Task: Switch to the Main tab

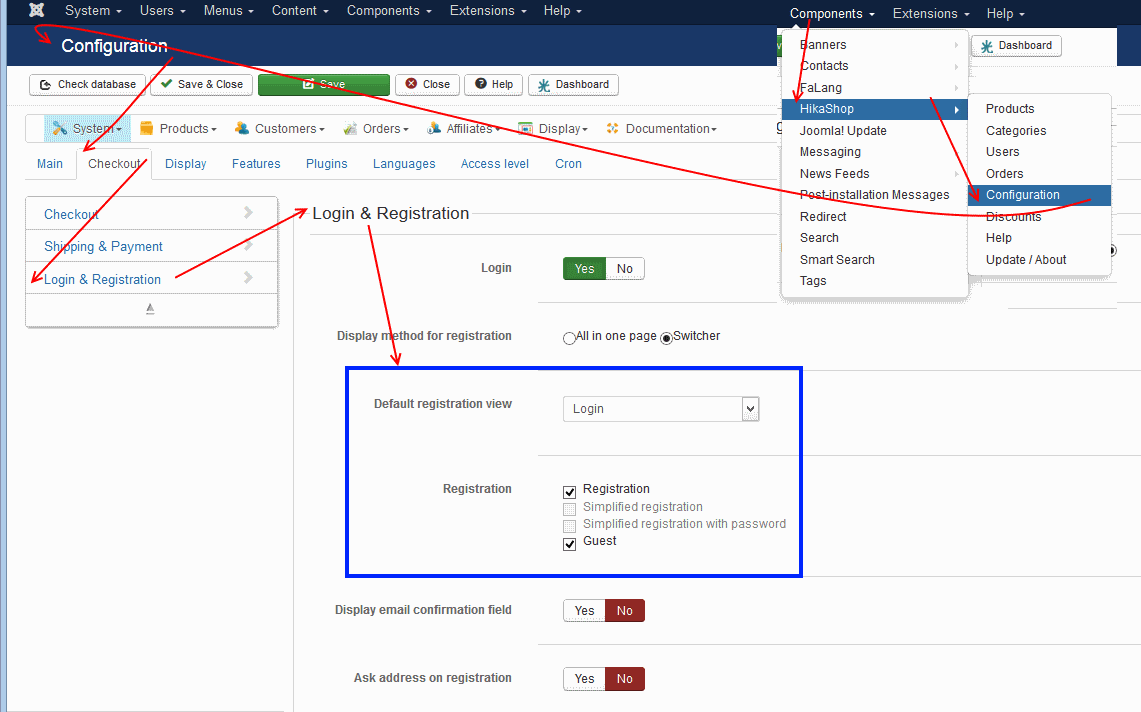Action: click(49, 164)
